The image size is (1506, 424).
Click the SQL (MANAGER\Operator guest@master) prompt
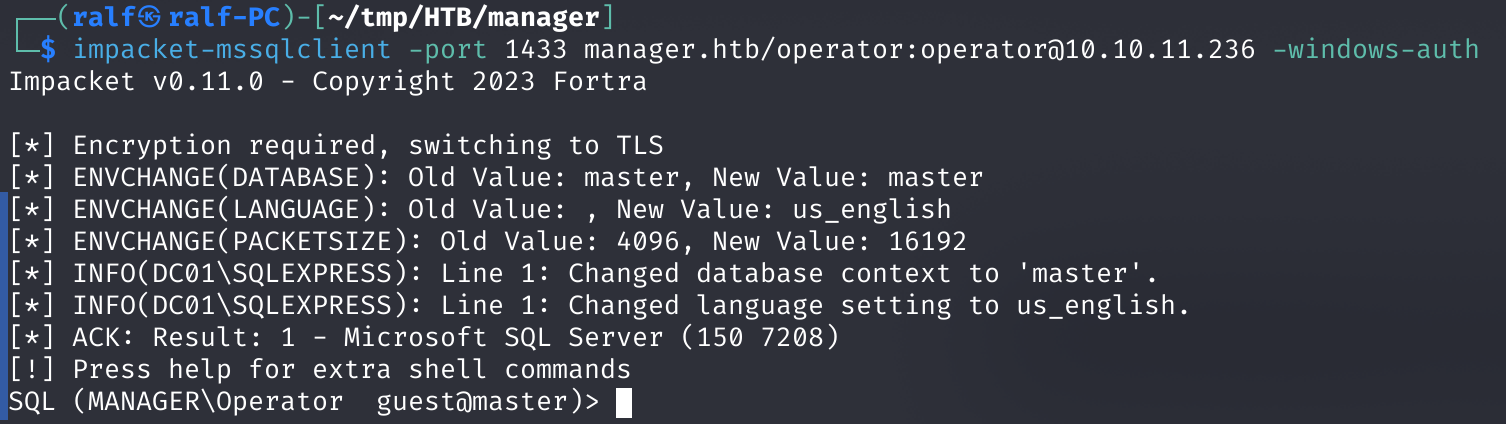304,401
